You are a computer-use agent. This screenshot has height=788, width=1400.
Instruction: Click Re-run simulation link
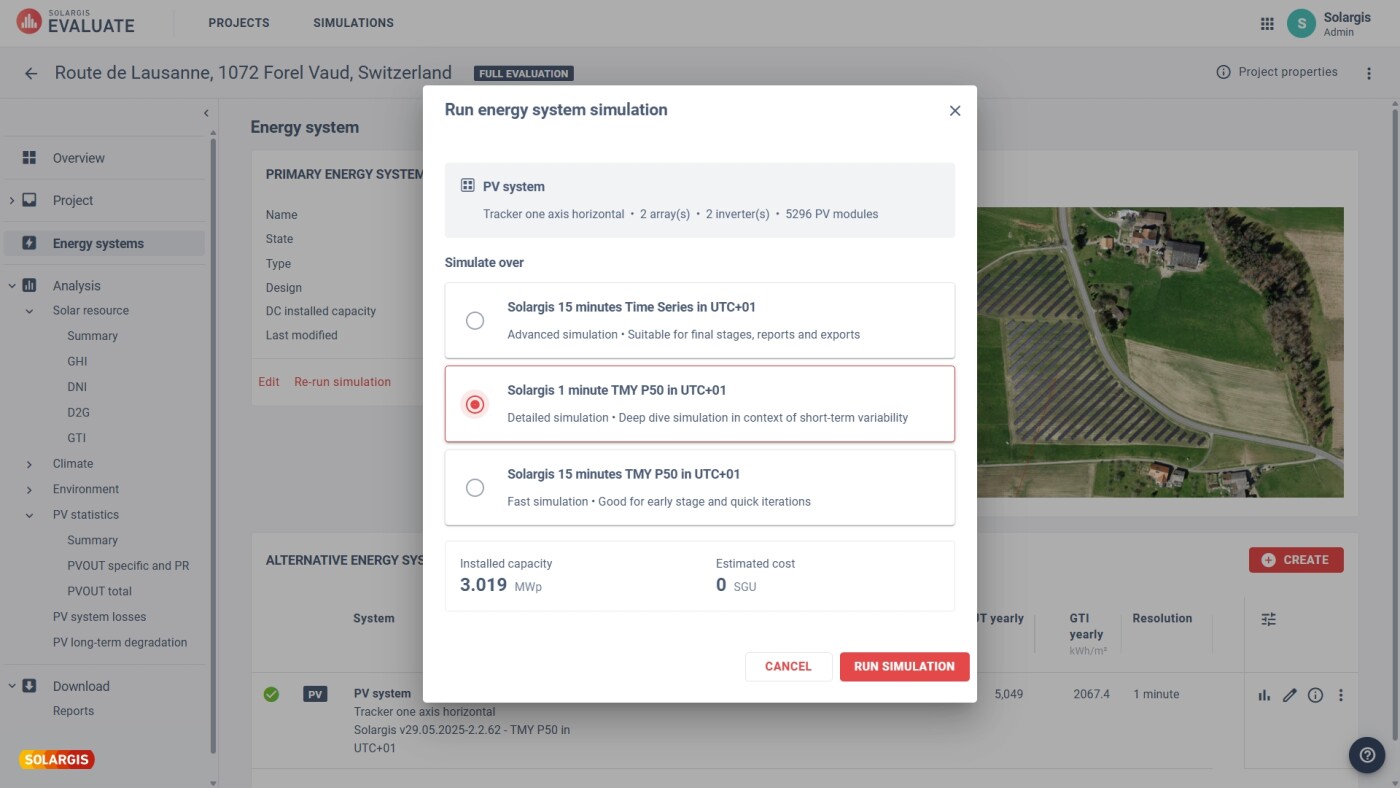click(342, 382)
